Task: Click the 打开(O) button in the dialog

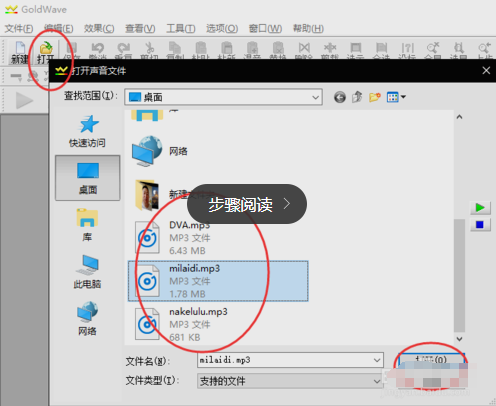Action: tap(431, 360)
